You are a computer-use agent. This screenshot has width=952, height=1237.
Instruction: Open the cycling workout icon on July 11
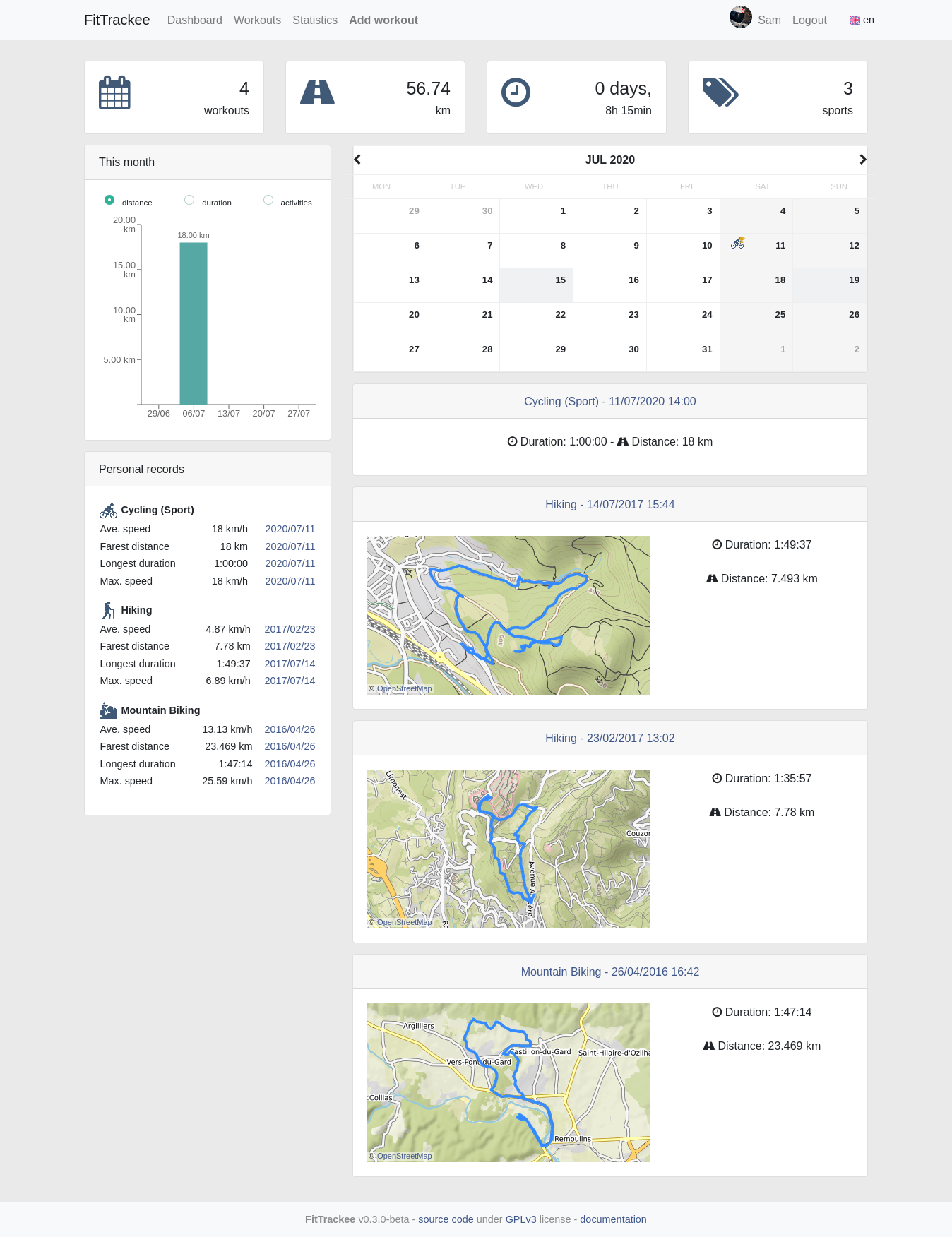[x=737, y=243]
